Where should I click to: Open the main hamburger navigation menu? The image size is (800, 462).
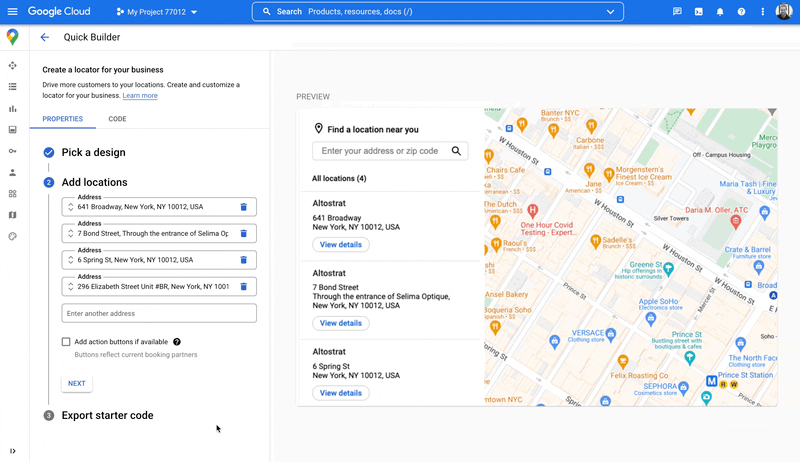[12, 12]
